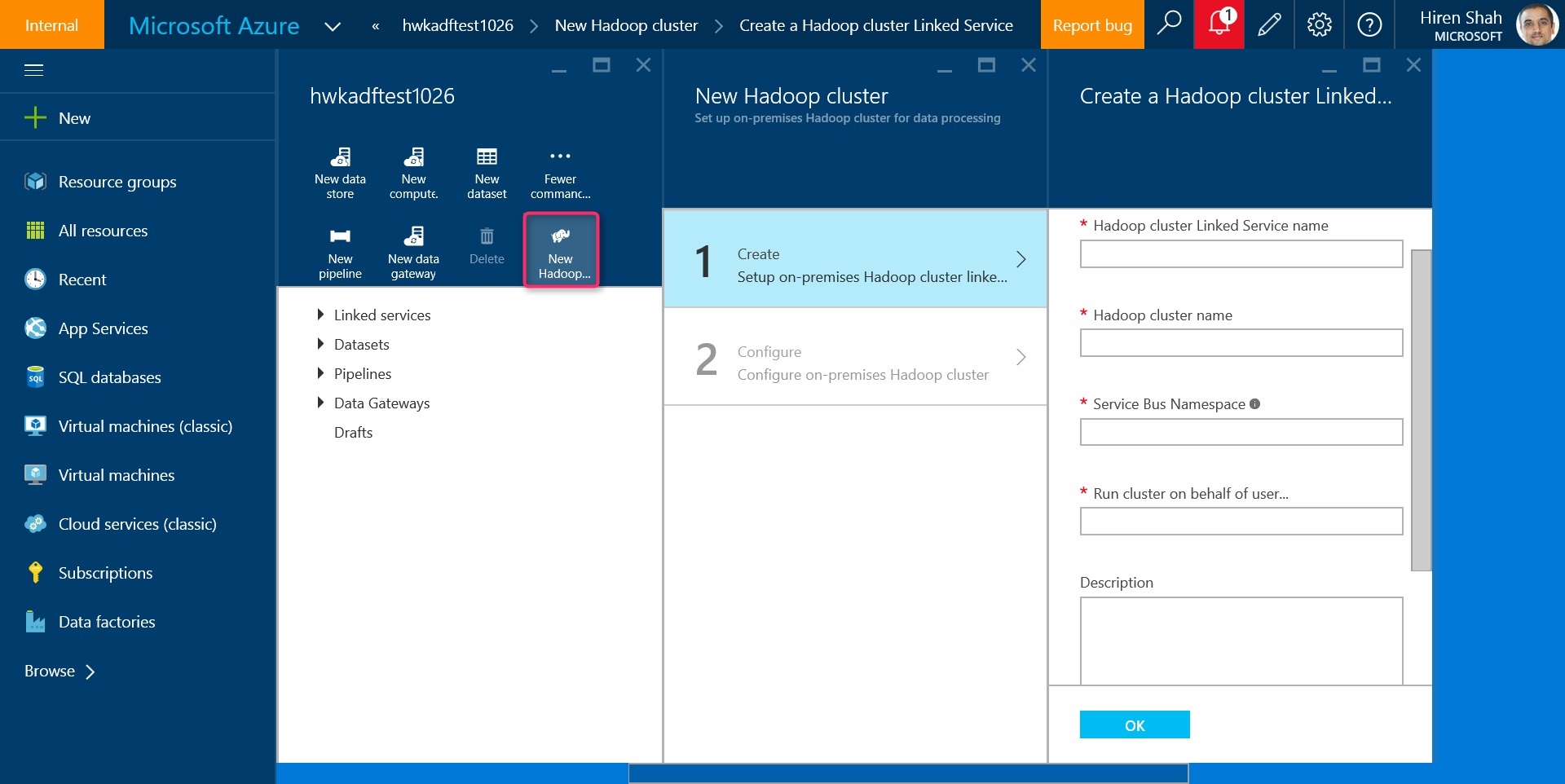Screen dimensions: 1565x784
Task: Expand Linked services tree node
Action: [320, 315]
